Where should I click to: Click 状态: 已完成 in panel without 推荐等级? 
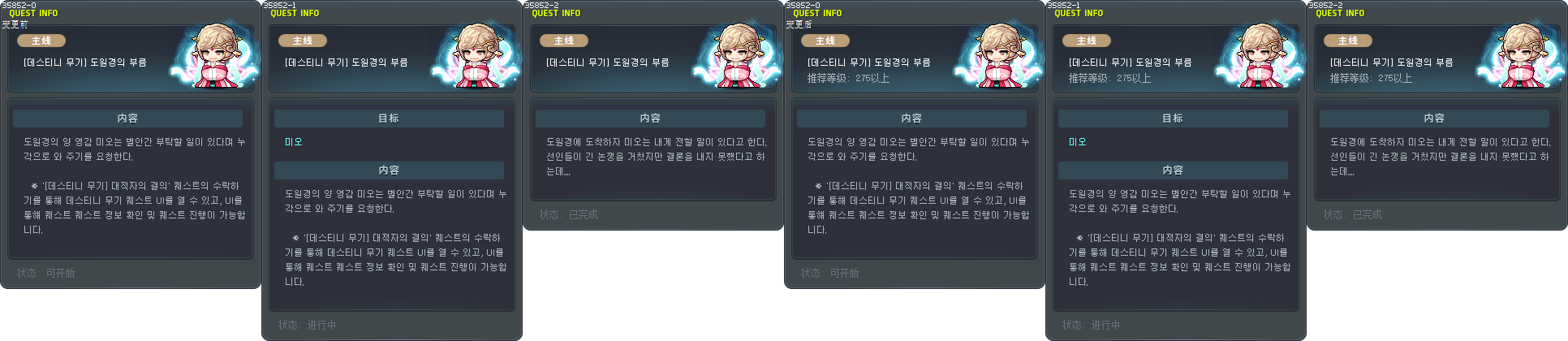[569, 215]
